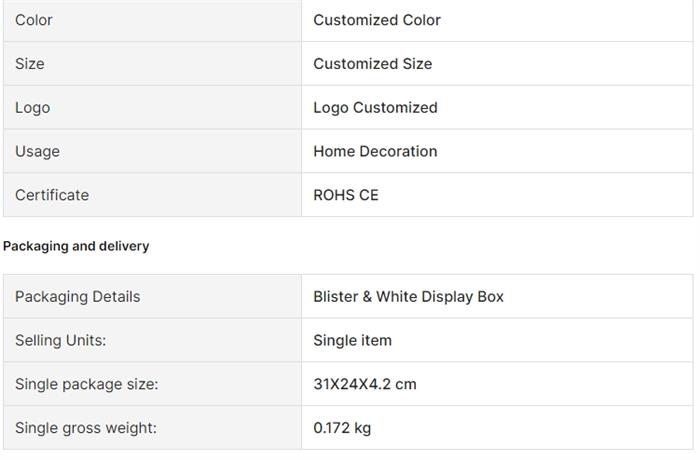This screenshot has height=460, width=700.
Task: Select the "Home Decoration" value text
Action: (x=375, y=152)
